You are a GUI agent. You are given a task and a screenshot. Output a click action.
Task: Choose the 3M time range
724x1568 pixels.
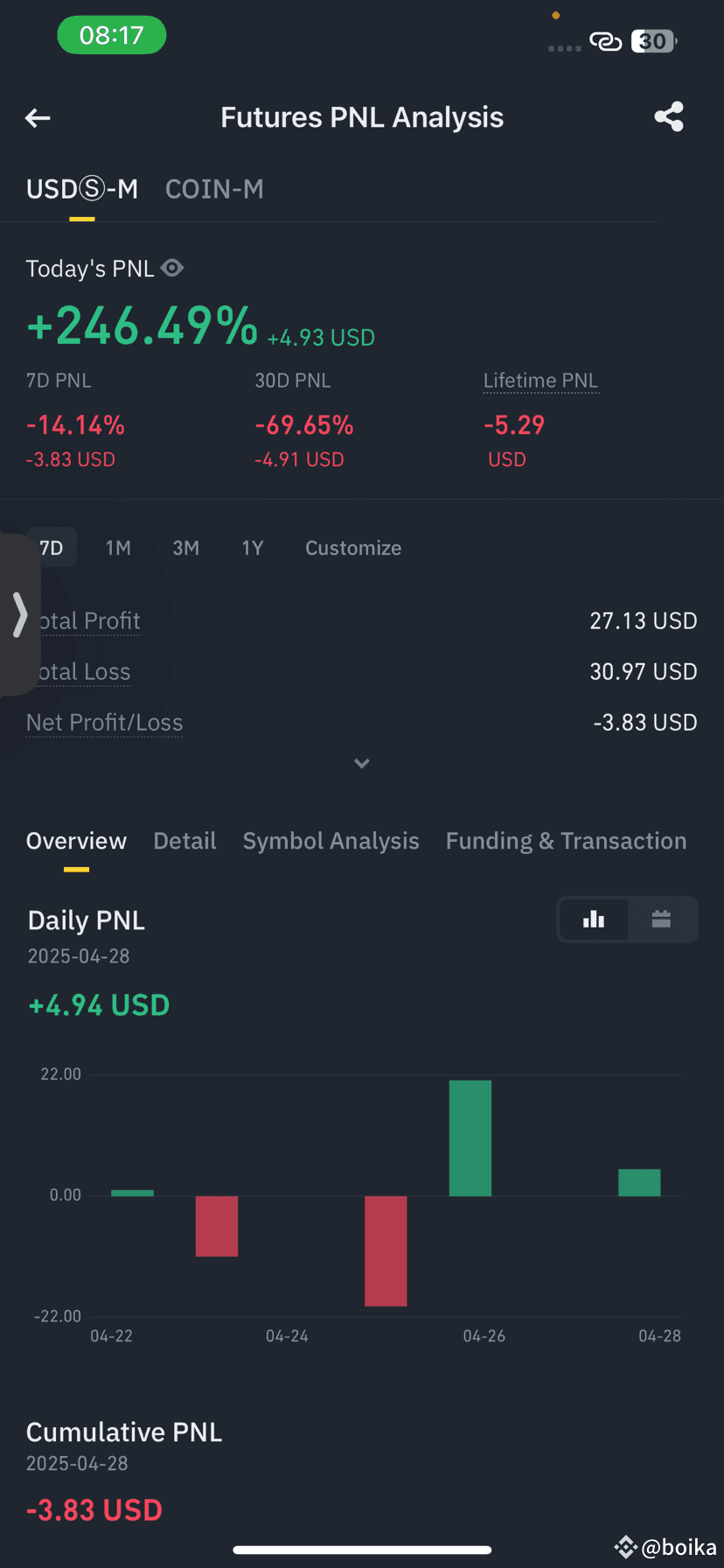point(185,548)
